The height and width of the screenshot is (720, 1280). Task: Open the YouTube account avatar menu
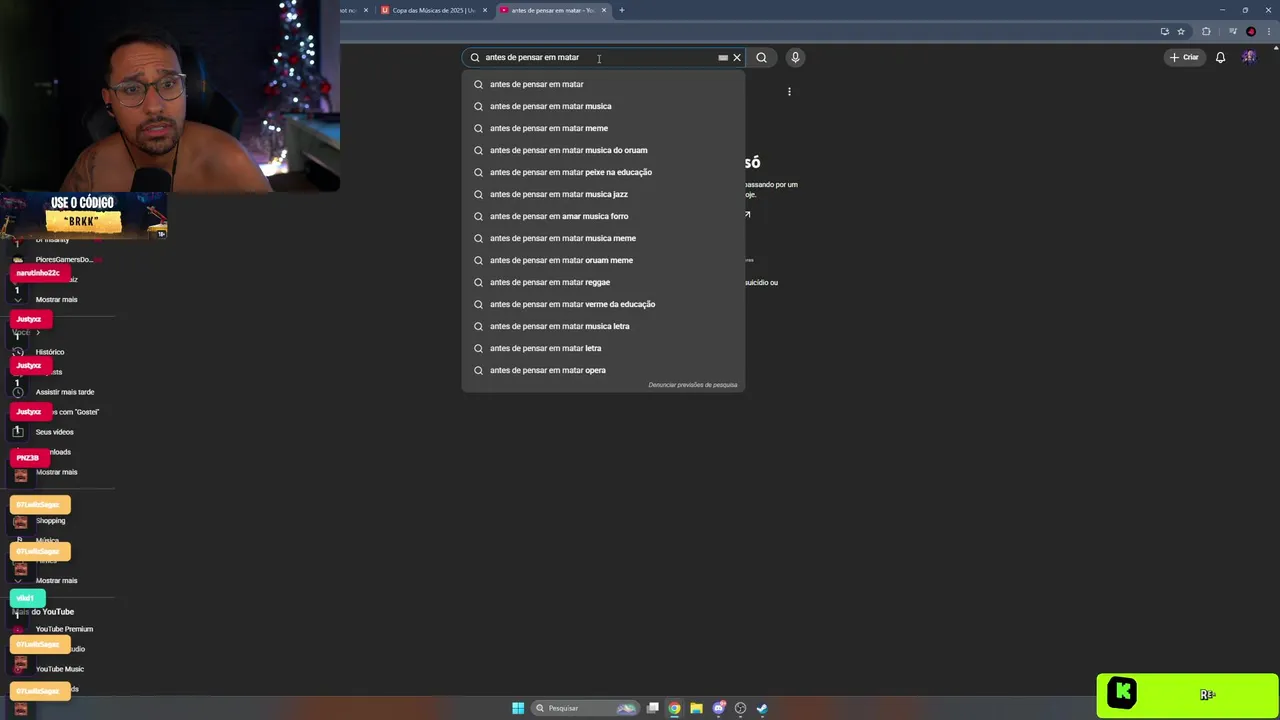coord(1249,57)
